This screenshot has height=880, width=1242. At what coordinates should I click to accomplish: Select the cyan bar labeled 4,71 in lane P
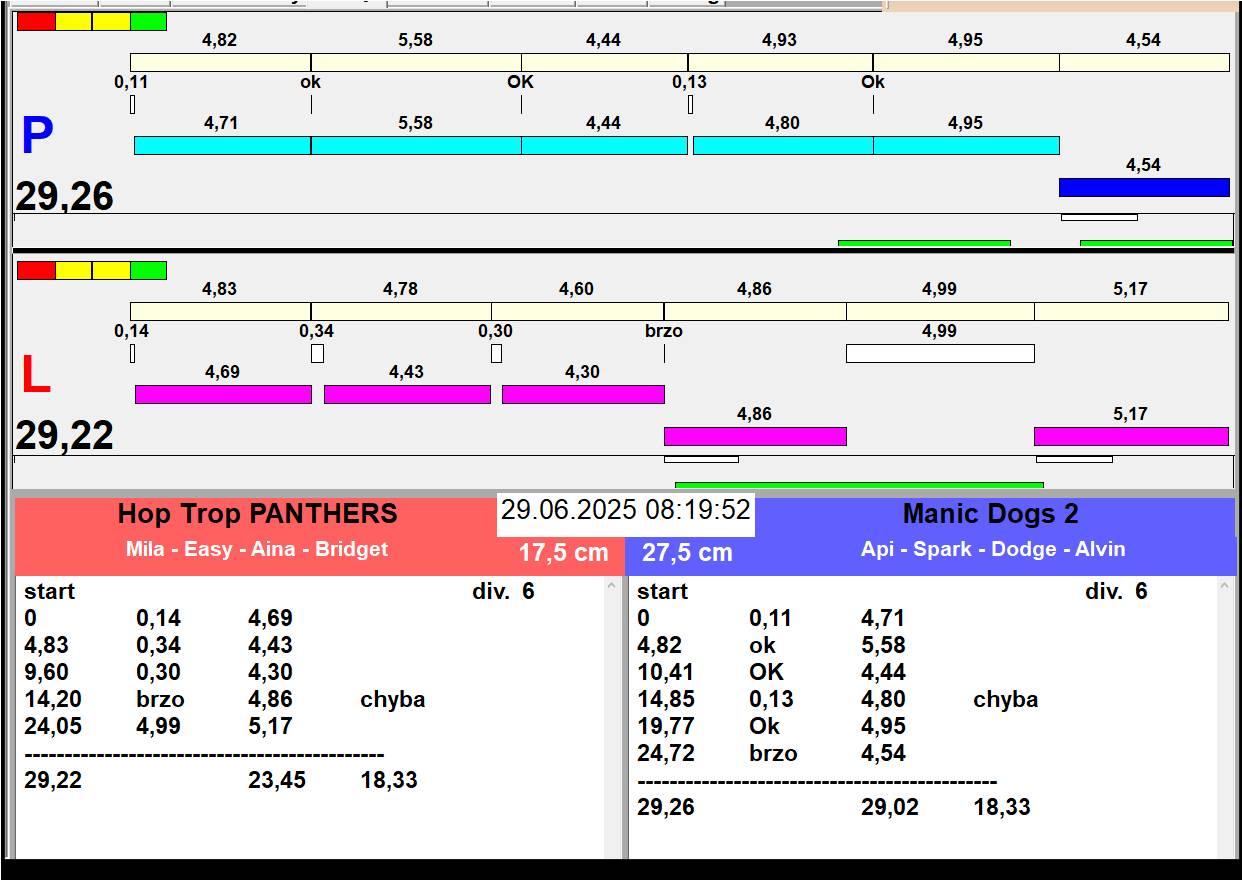(x=222, y=145)
